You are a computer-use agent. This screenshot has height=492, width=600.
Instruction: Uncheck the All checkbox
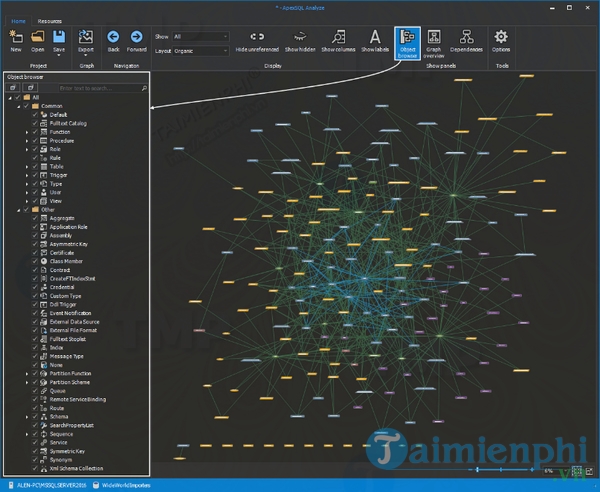click(x=17, y=98)
